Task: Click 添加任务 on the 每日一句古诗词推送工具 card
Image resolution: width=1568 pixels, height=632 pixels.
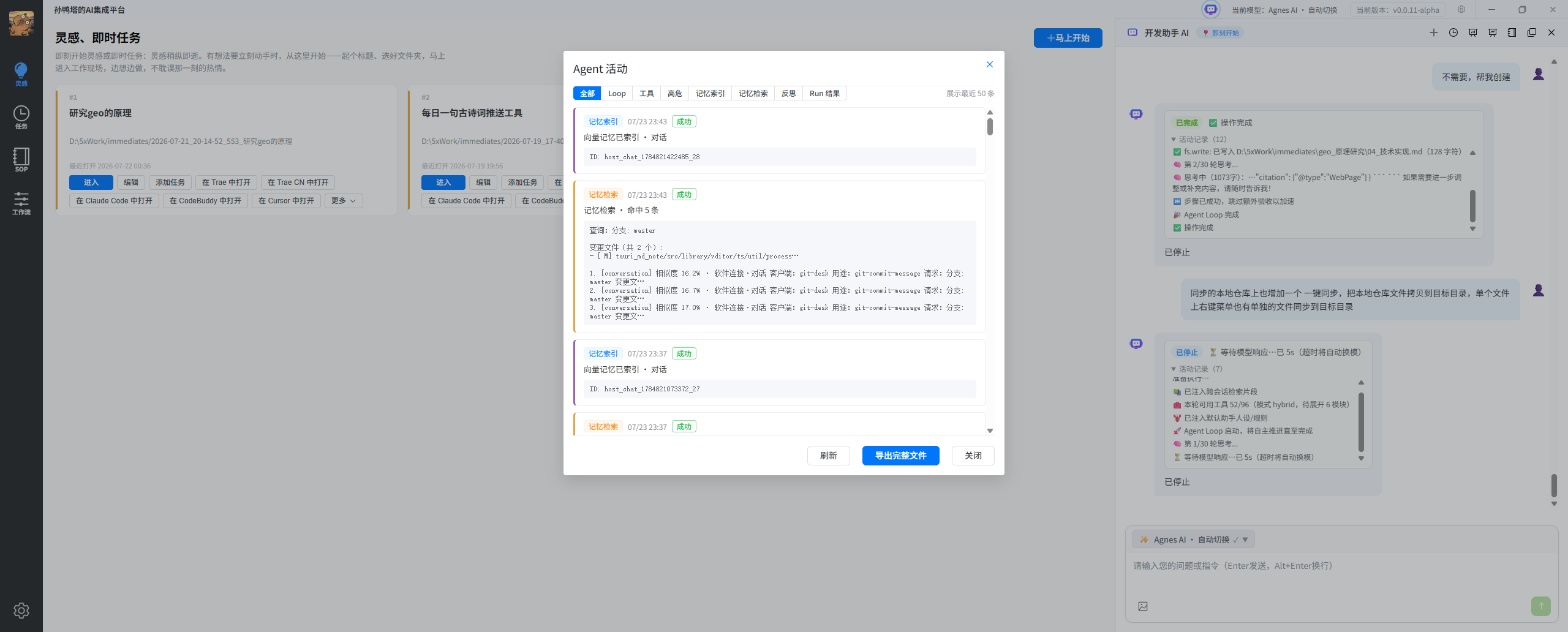Action: 522,182
